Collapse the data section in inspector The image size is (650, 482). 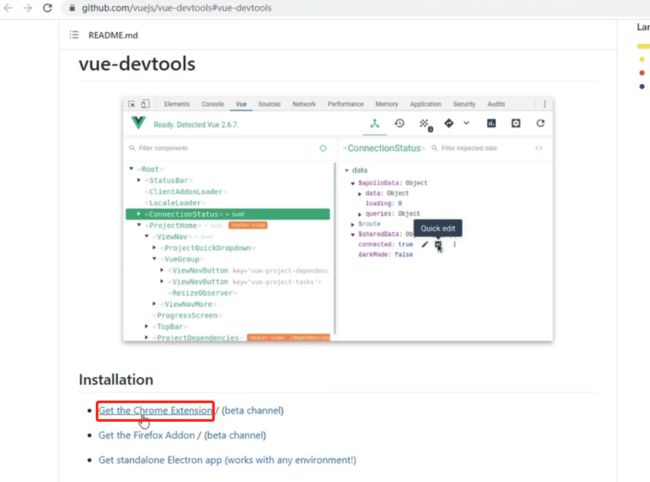coord(346,170)
